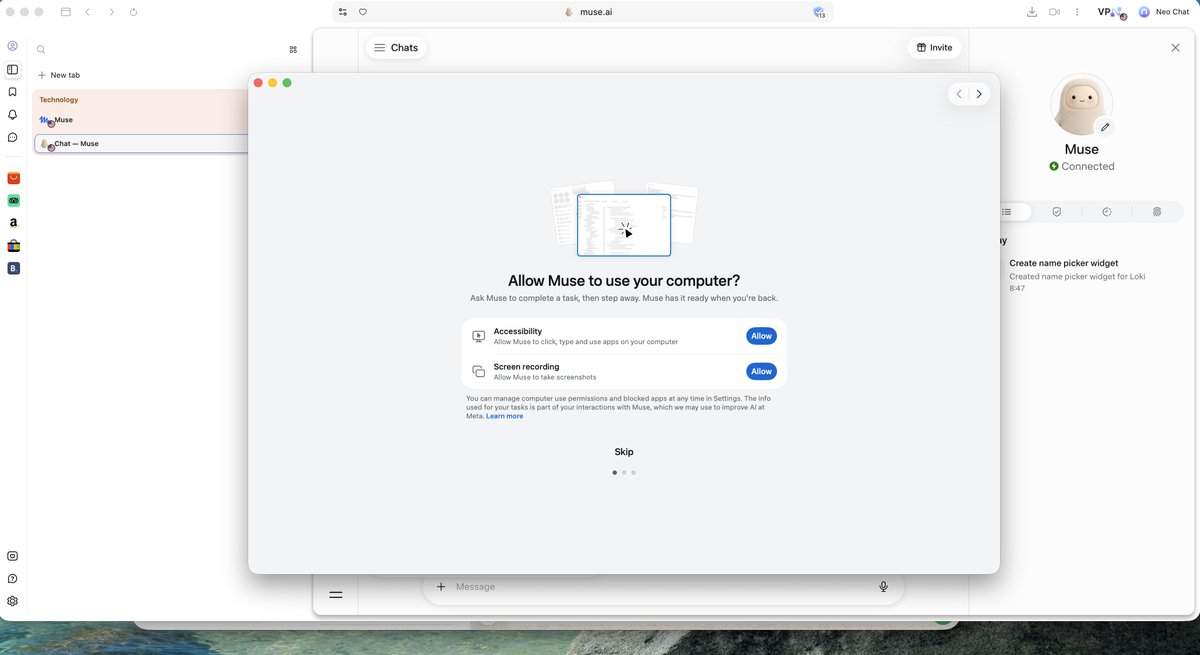Open site settings icon in address bar
This screenshot has width=1200, height=655.
(343, 12)
